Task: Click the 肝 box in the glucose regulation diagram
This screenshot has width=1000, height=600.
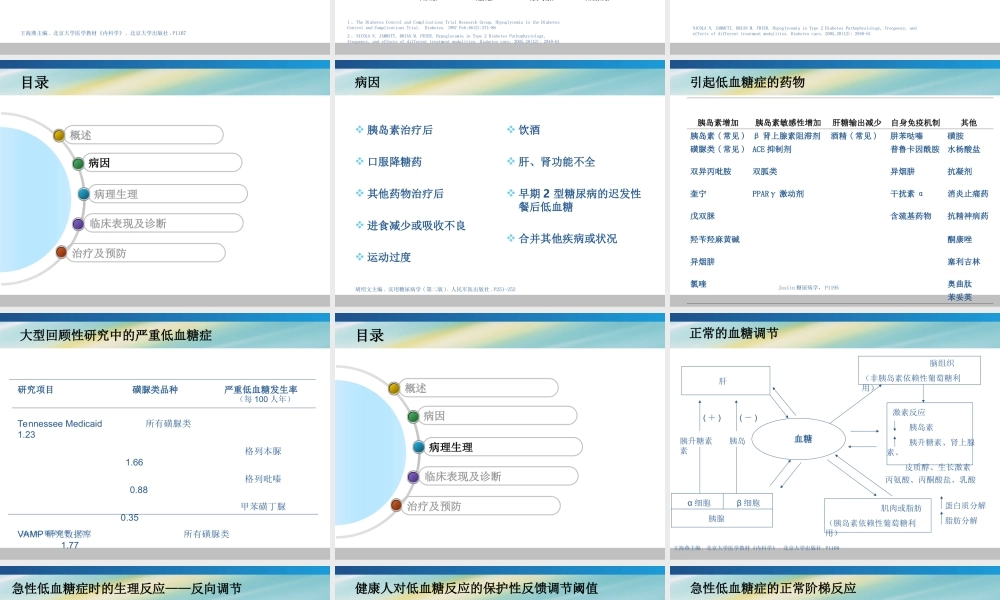Action: pyautogui.click(x=725, y=381)
